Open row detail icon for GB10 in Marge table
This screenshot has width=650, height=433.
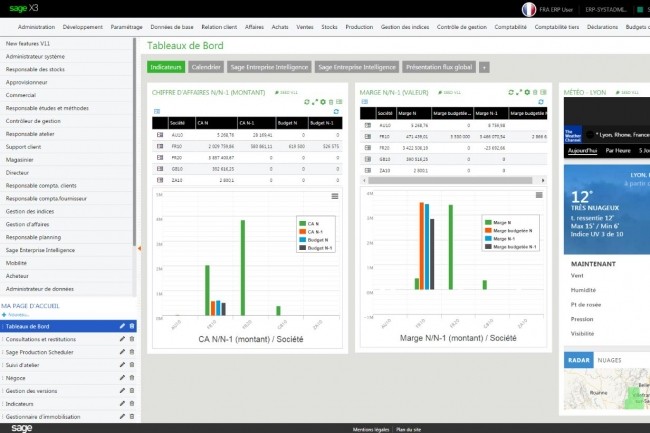pyautogui.click(x=368, y=159)
